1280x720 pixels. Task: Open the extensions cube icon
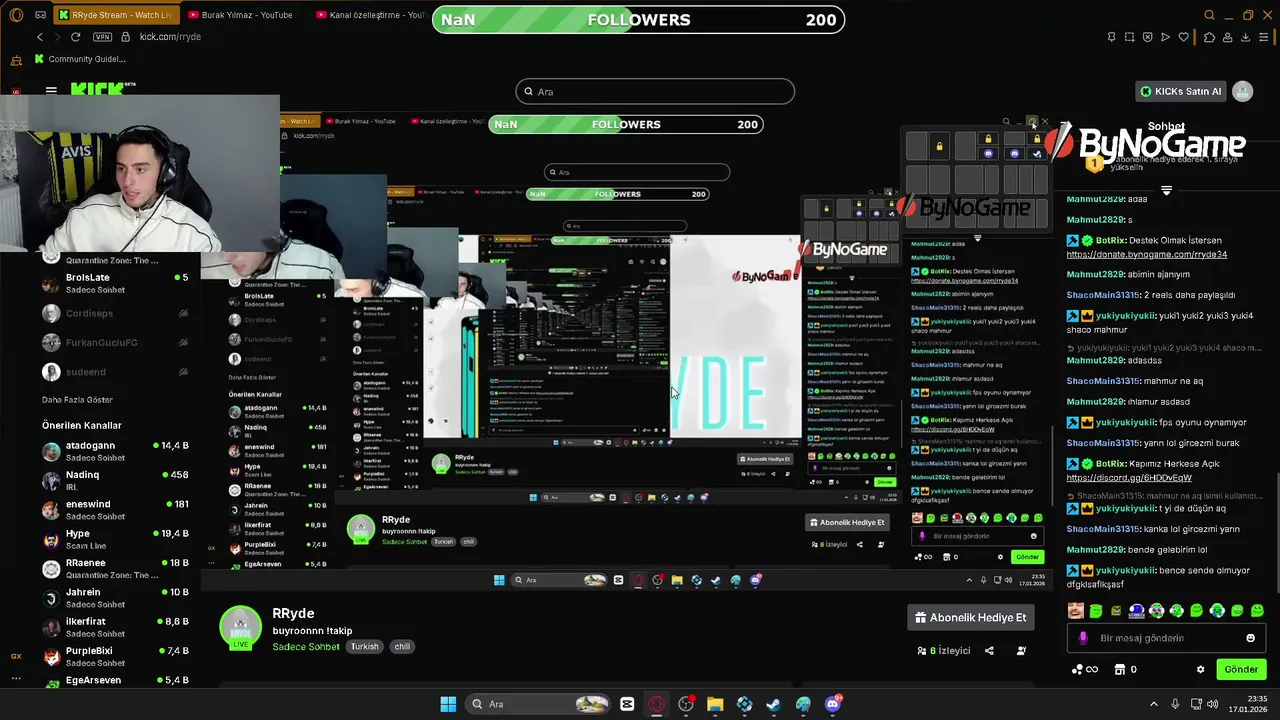(x=1209, y=37)
